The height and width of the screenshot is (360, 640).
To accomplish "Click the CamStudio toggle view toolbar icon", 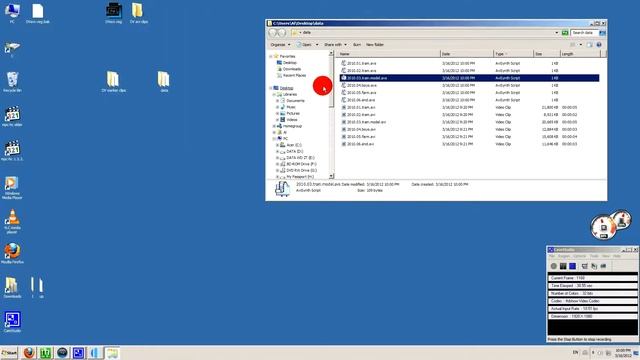I will click(x=584, y=266).
